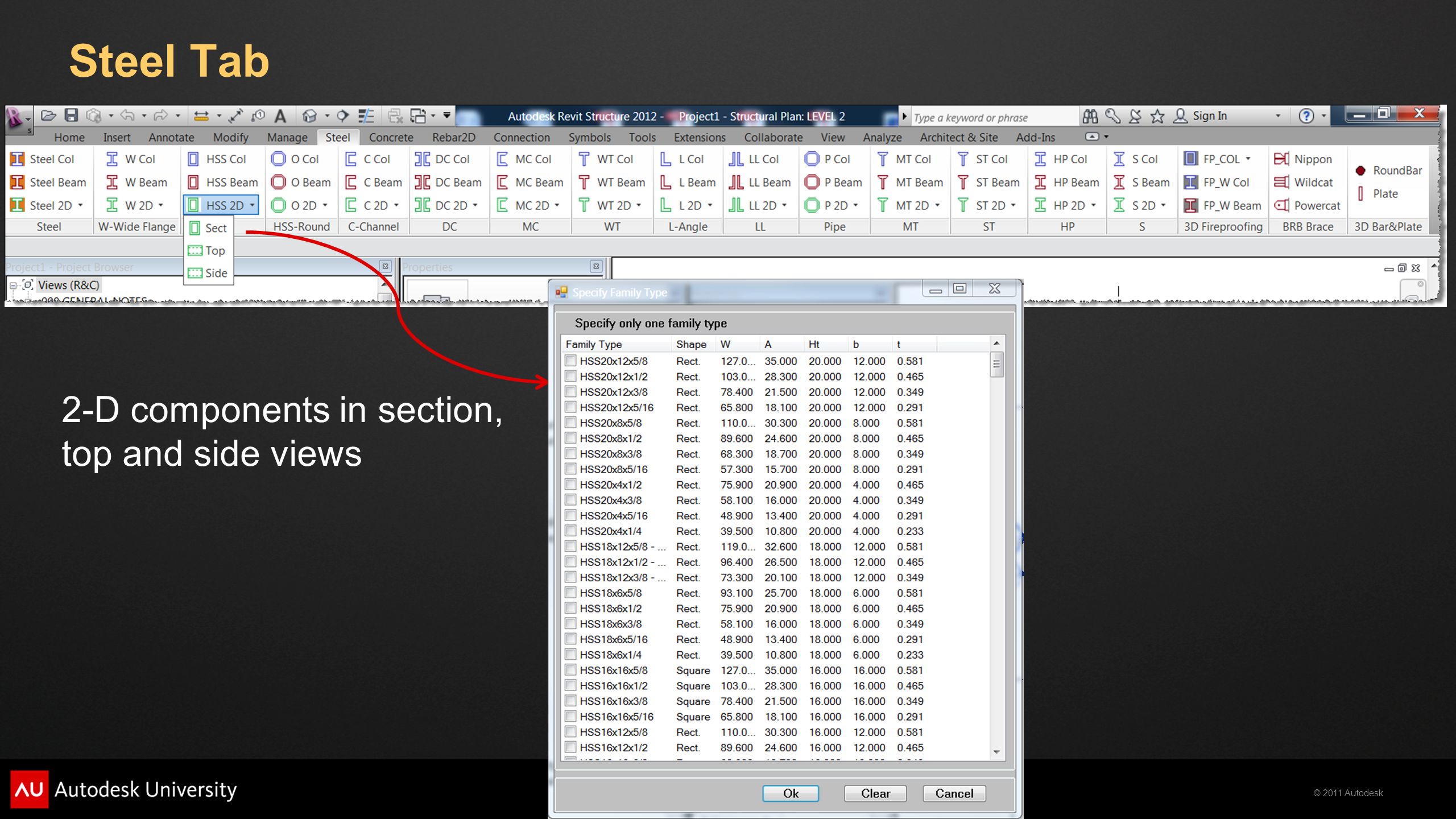Select the P Col pipe tool

pos(828,159)
